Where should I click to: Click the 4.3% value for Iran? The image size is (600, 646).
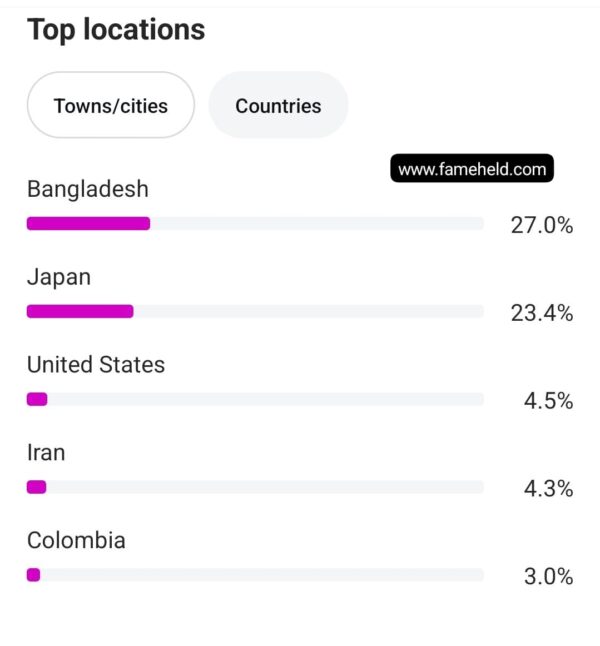(x=548, y=489)
